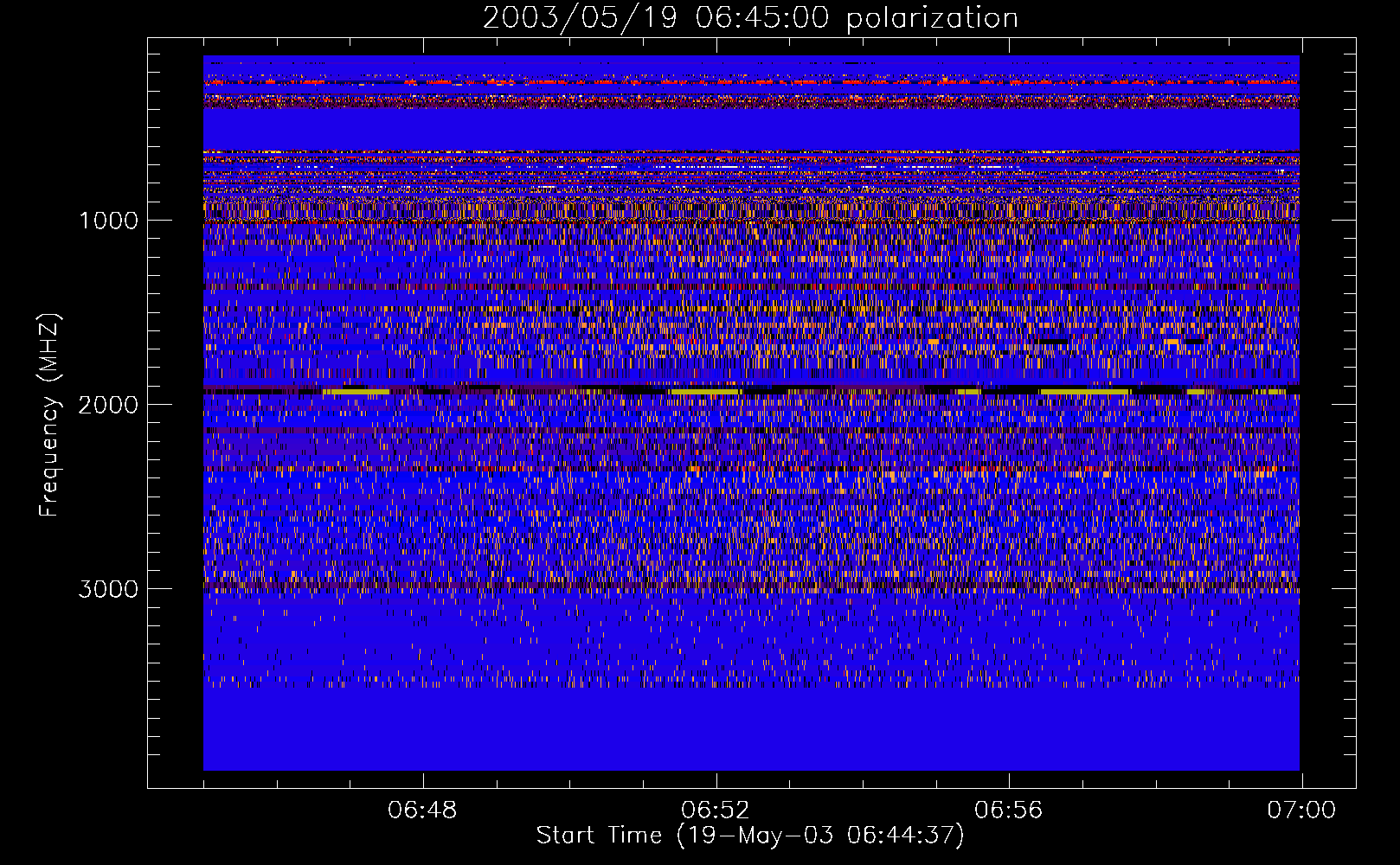Click the 06:48 time tick label

422,811
